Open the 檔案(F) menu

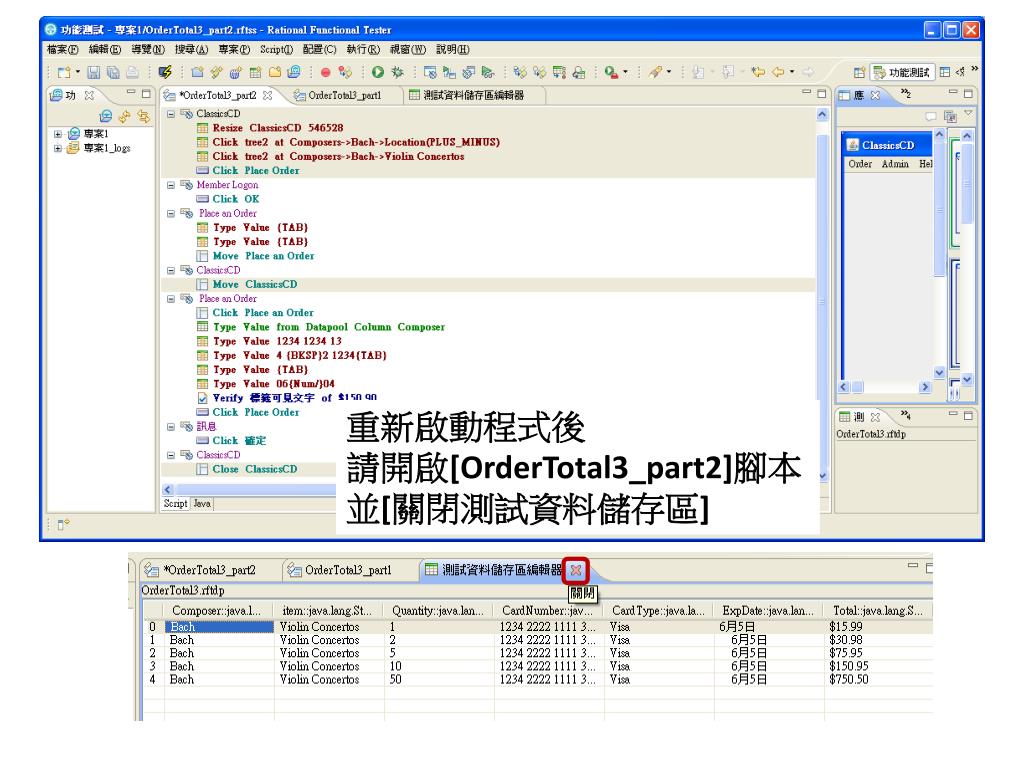coord(63,50)
